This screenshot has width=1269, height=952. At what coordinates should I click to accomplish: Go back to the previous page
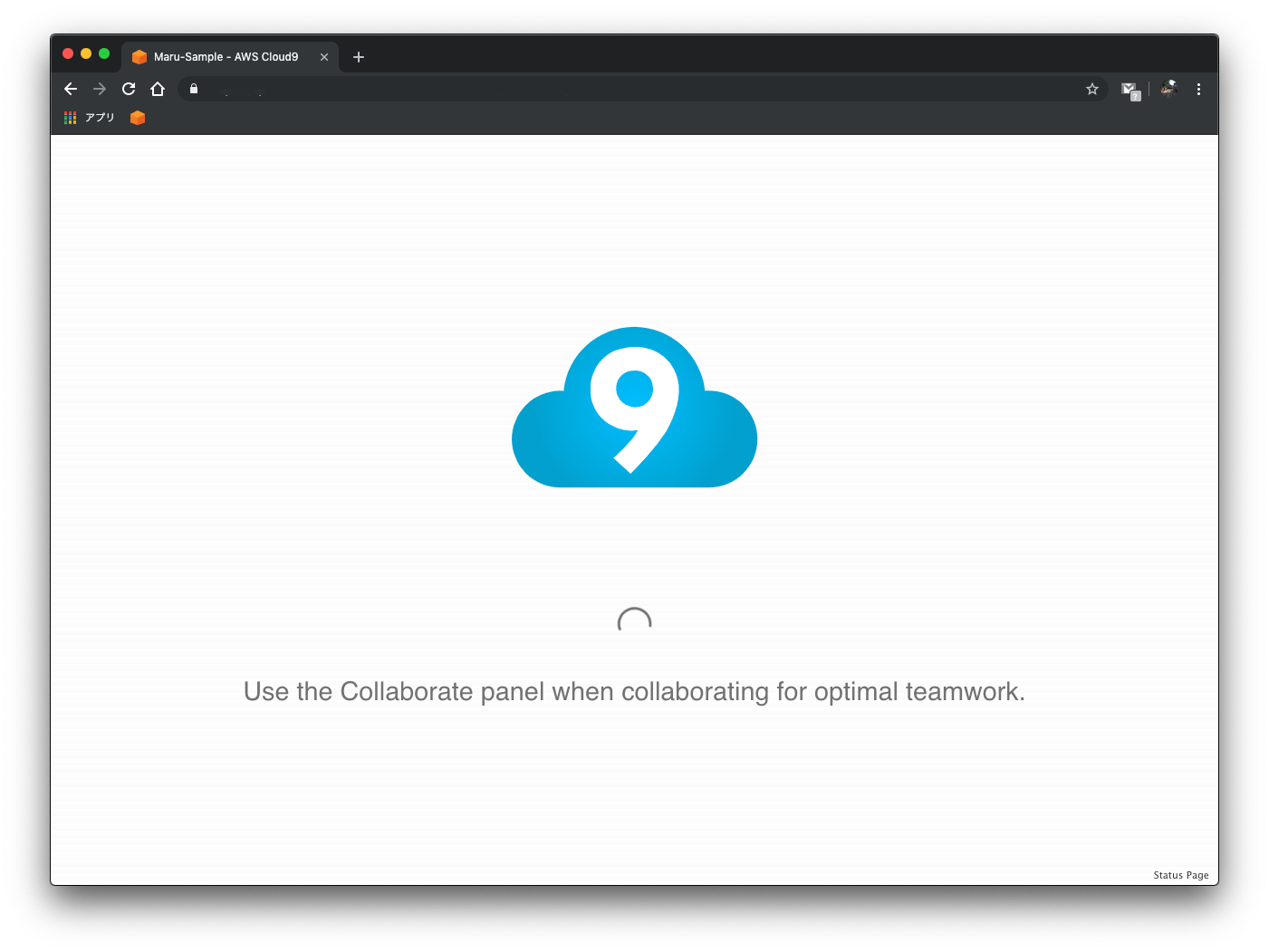(x=71, y=89)
